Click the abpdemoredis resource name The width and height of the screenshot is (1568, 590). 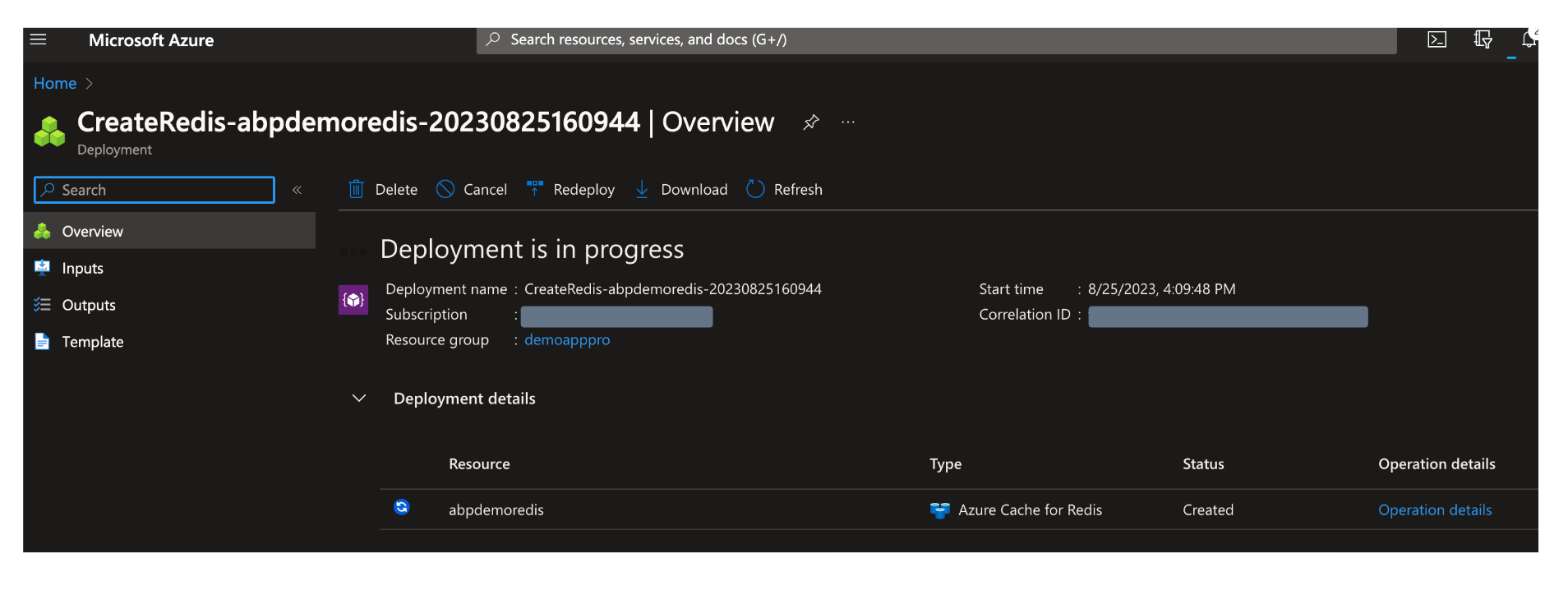(x=496, y=510)
